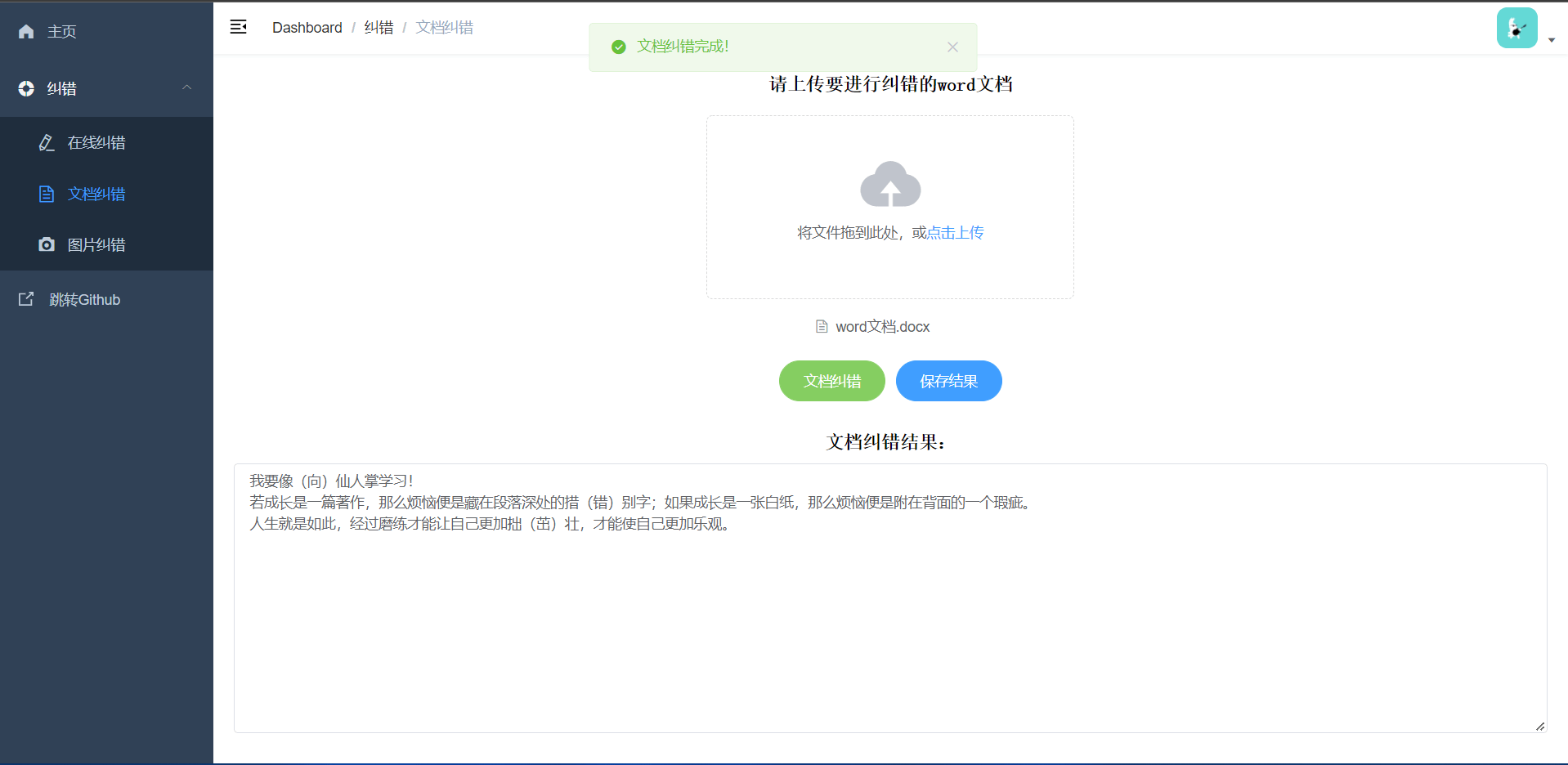
Task: Click the document icon for 文档纠错
Action: click(47, 194)
